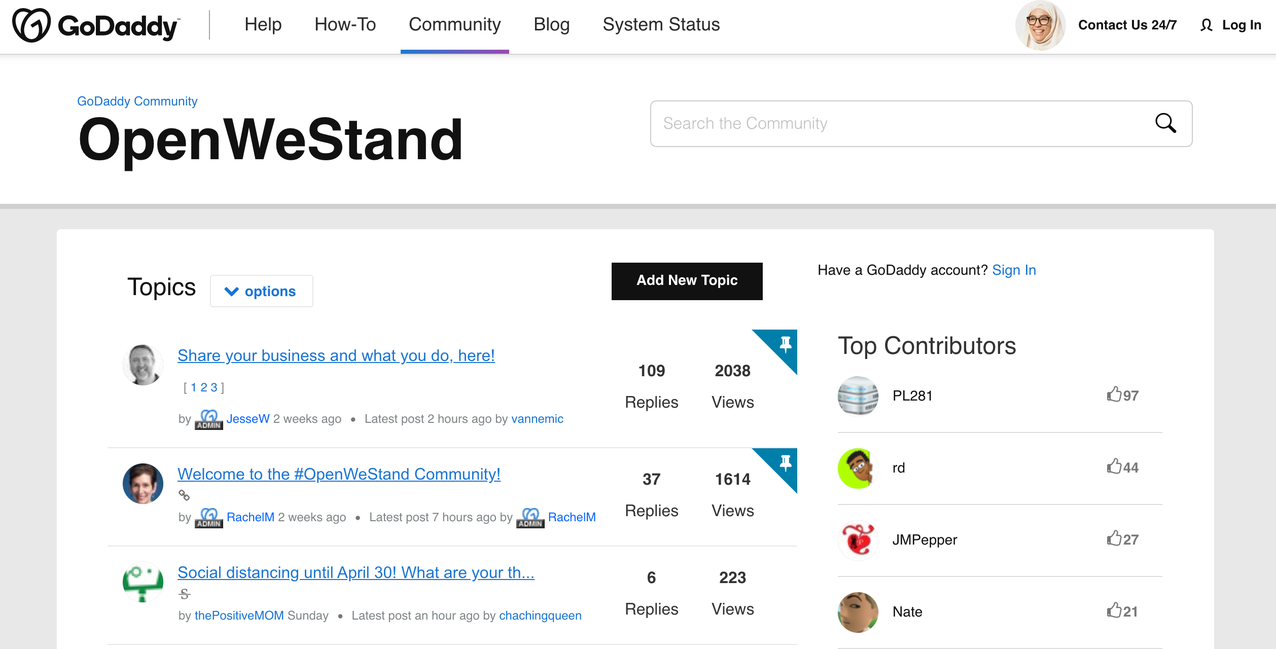1276x649 pixels.
Task: Click thumbs-up icon next to 27
Action: (x=1114, y=539)
